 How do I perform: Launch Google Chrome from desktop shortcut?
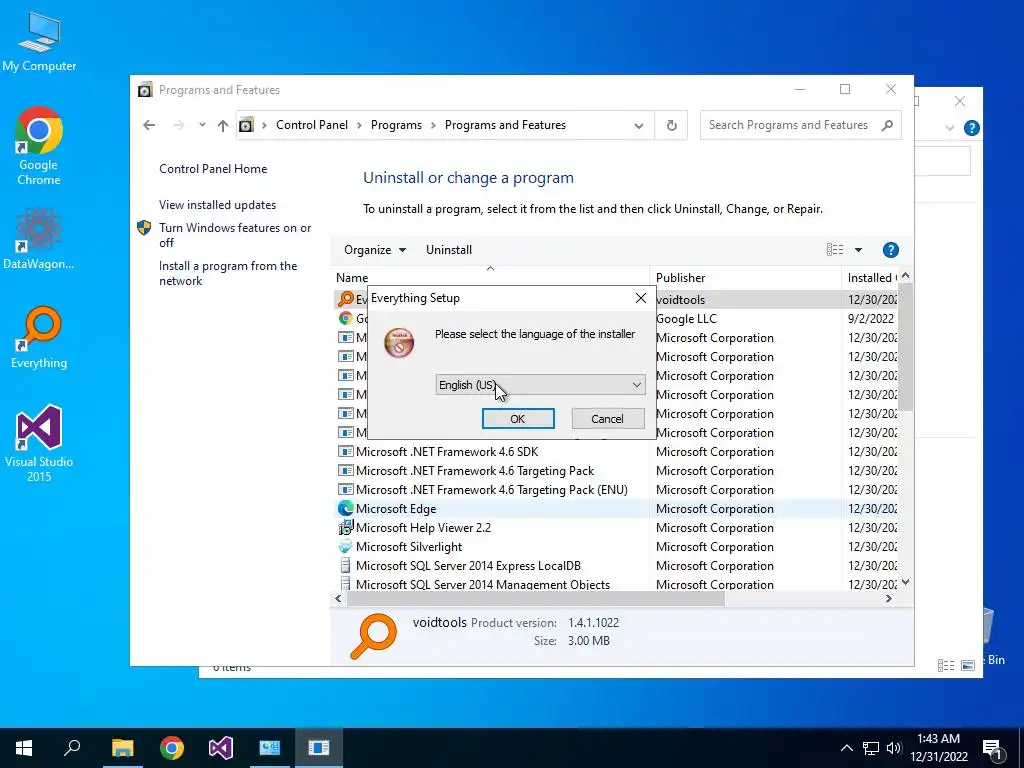[39, 146]
